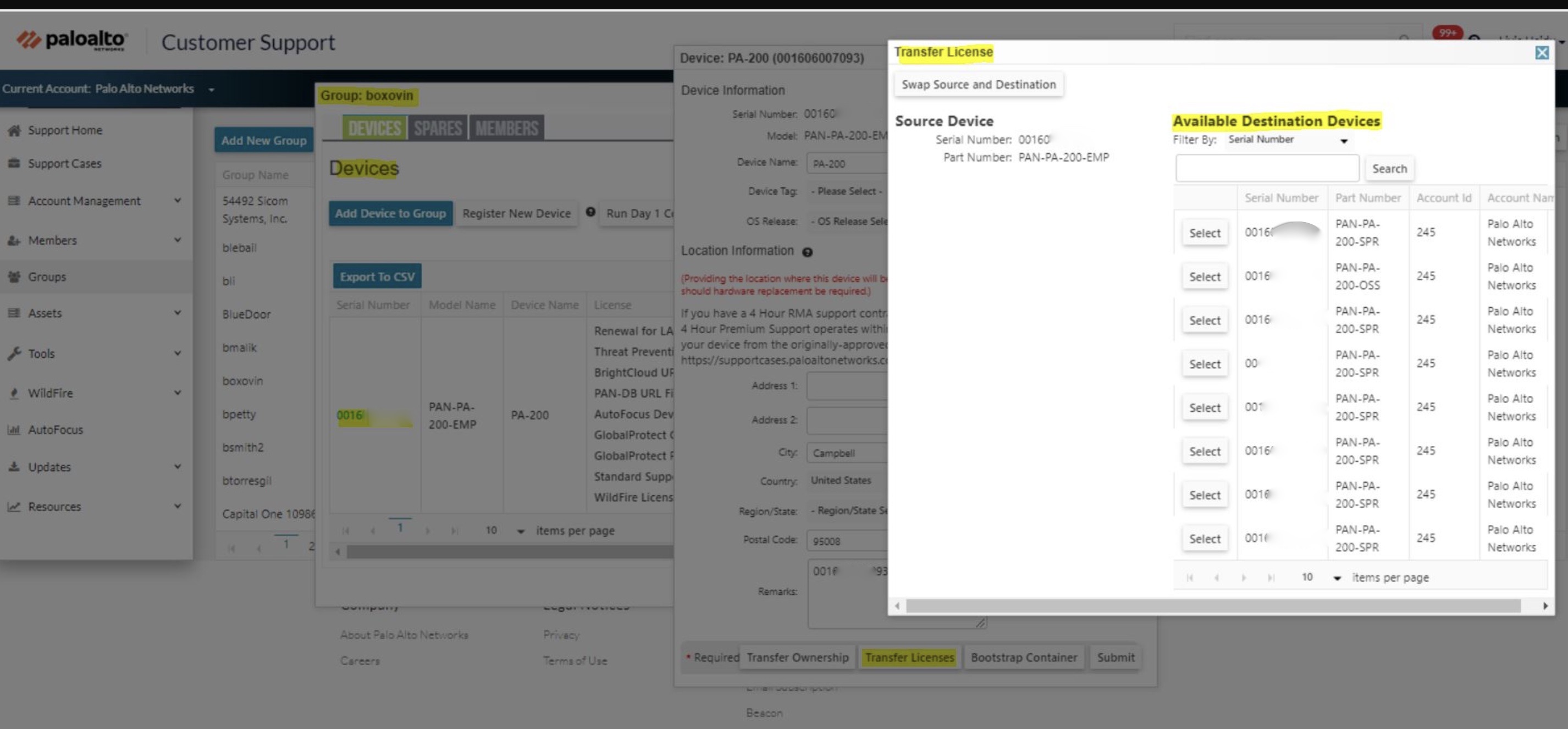Screen dimensions: 1568x729
Task: Click the Location Information help icon
Action: tap(807, 252)
